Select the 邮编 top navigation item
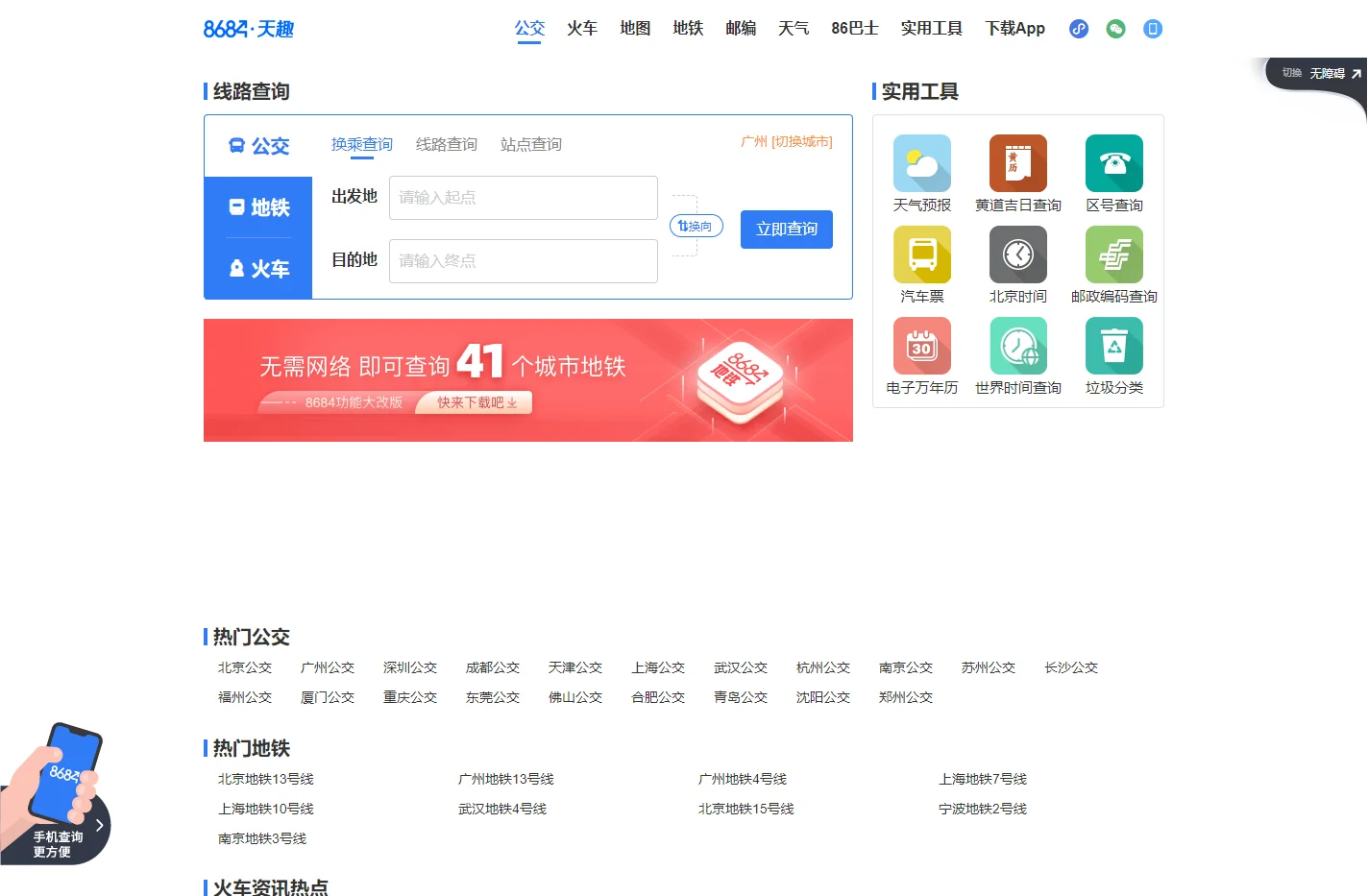This screenshot has width=1368, height=896. [x=741, y=28]
